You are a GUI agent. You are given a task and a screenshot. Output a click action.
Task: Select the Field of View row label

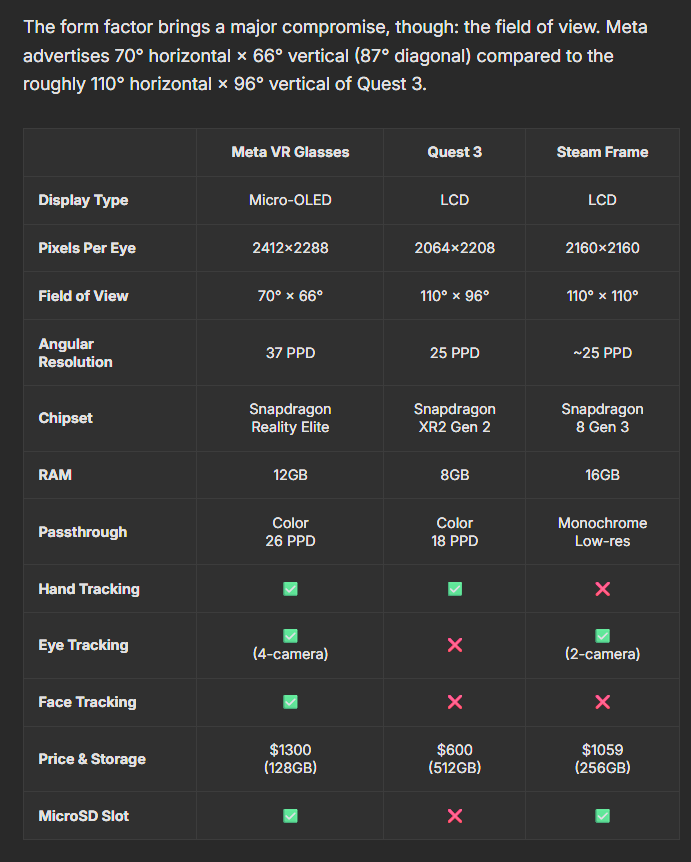[x=83, y=296]
